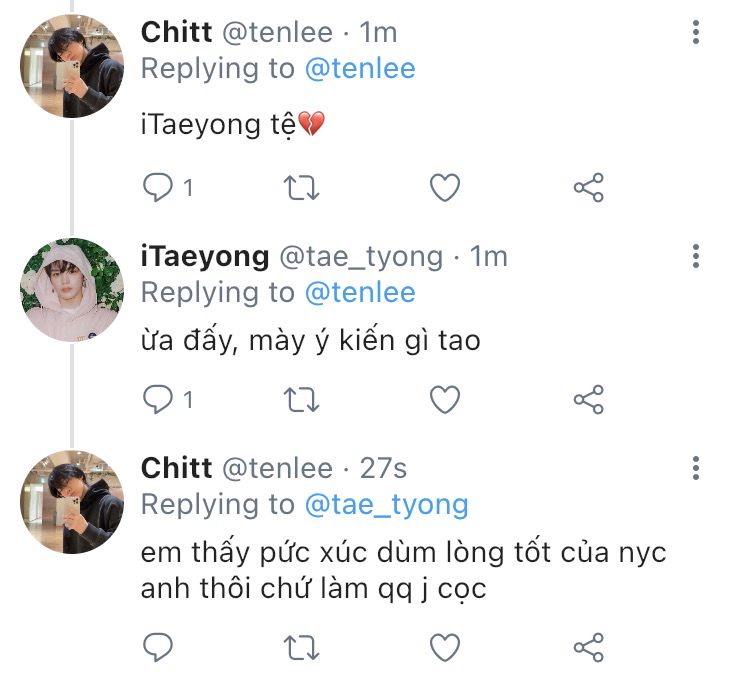Click the iTaeyong display name
The width and height of the screenshot is (750, 680).
point(204,256)
